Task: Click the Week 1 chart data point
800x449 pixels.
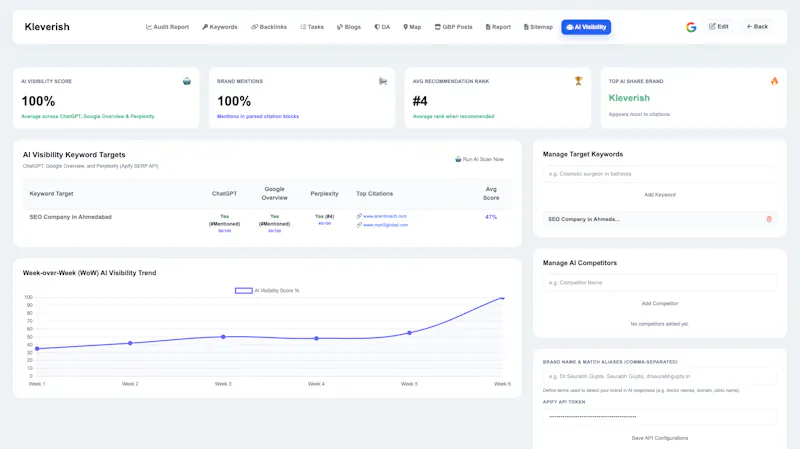Action: (x=37, y=348)
